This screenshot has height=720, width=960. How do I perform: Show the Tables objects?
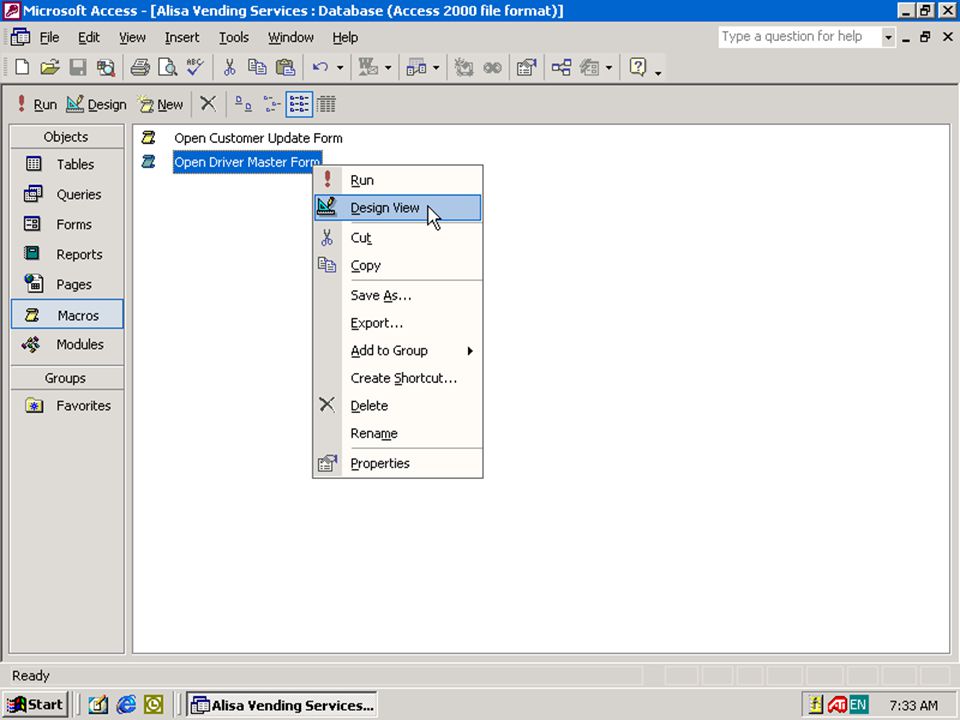coord(67,164)
